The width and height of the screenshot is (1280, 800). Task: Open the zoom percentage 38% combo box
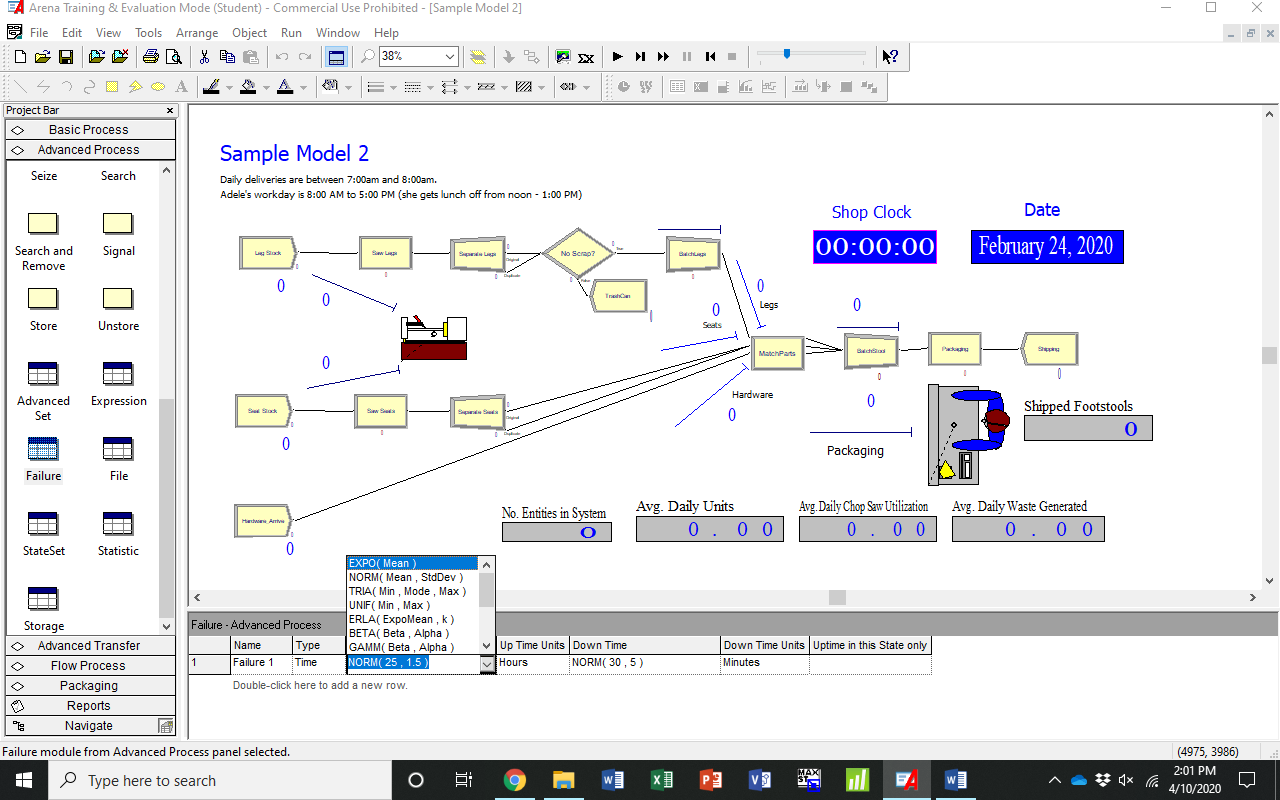click(x=418, y=57)
